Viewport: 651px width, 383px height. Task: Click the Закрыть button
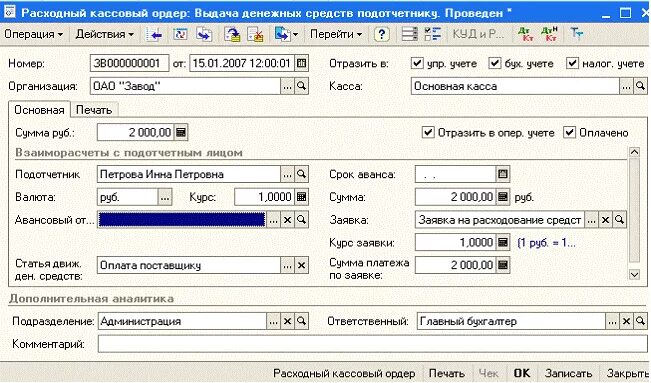point(627,373)
